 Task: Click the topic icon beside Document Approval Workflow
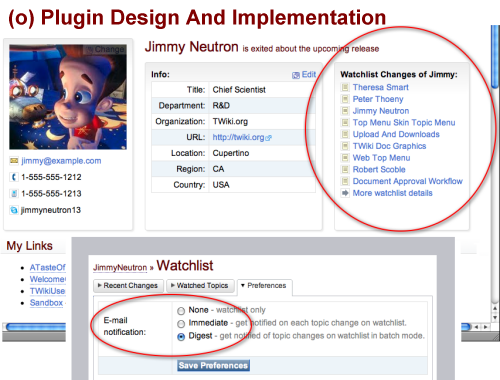click(x=345, y=181)
